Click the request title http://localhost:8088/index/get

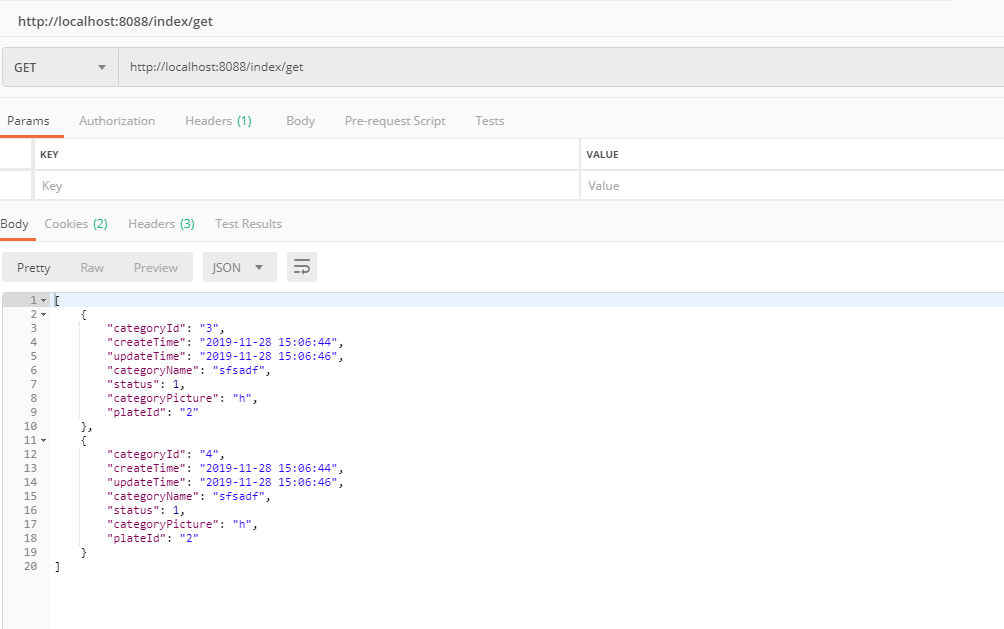pyautogui.click(x=115, y=21)
